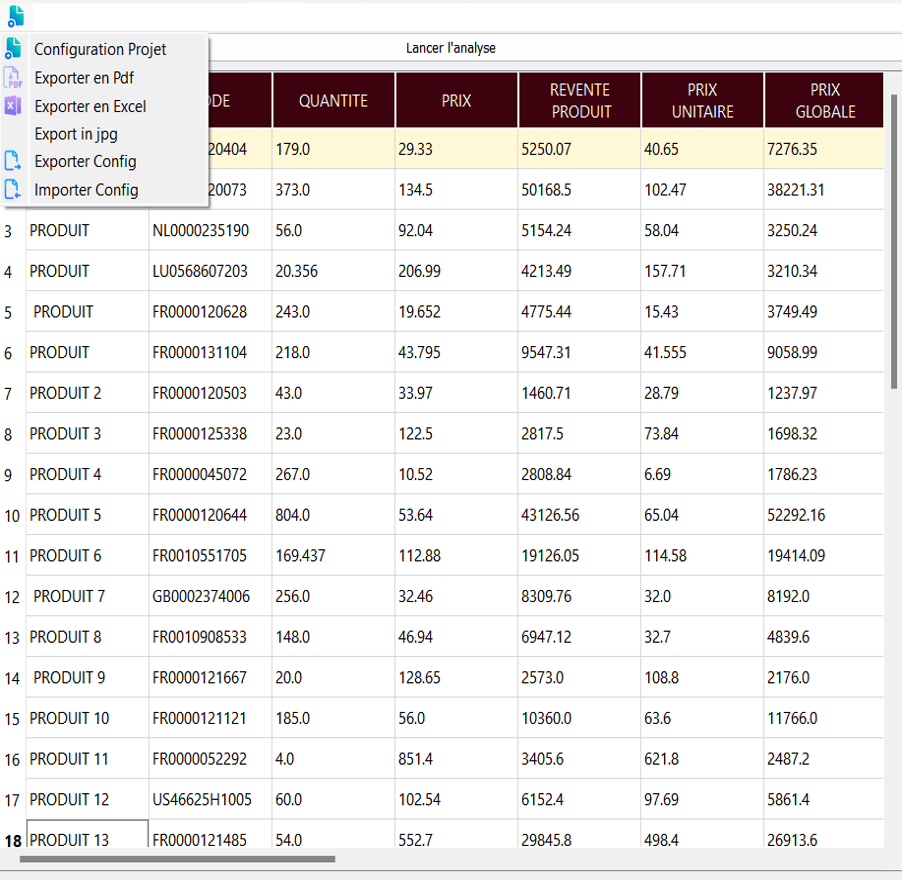
Task: Click the horizontal scrollbar at table bottom
Action: (x=178, y=858)
